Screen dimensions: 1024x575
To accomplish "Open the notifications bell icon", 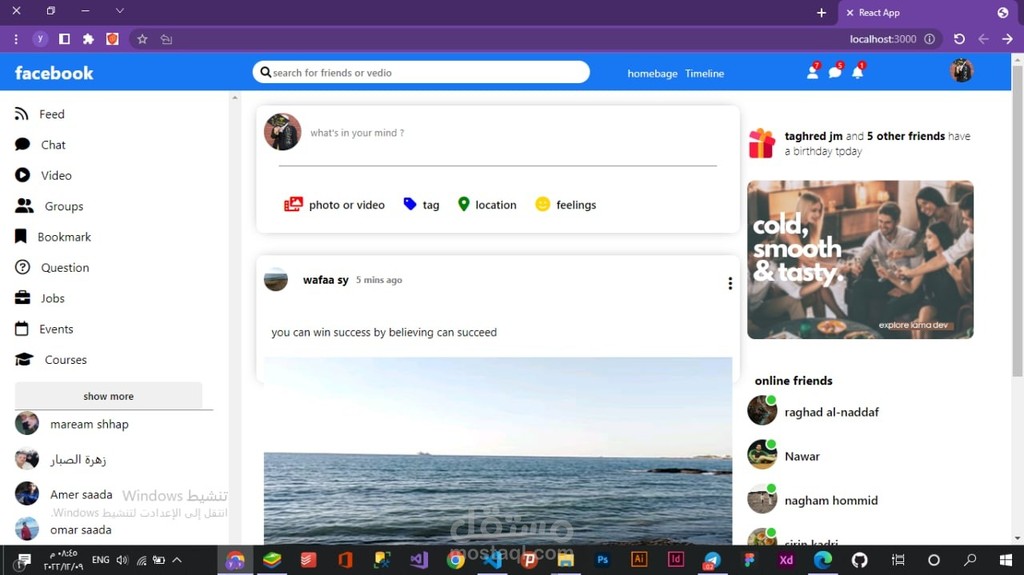I will point(857,72).
